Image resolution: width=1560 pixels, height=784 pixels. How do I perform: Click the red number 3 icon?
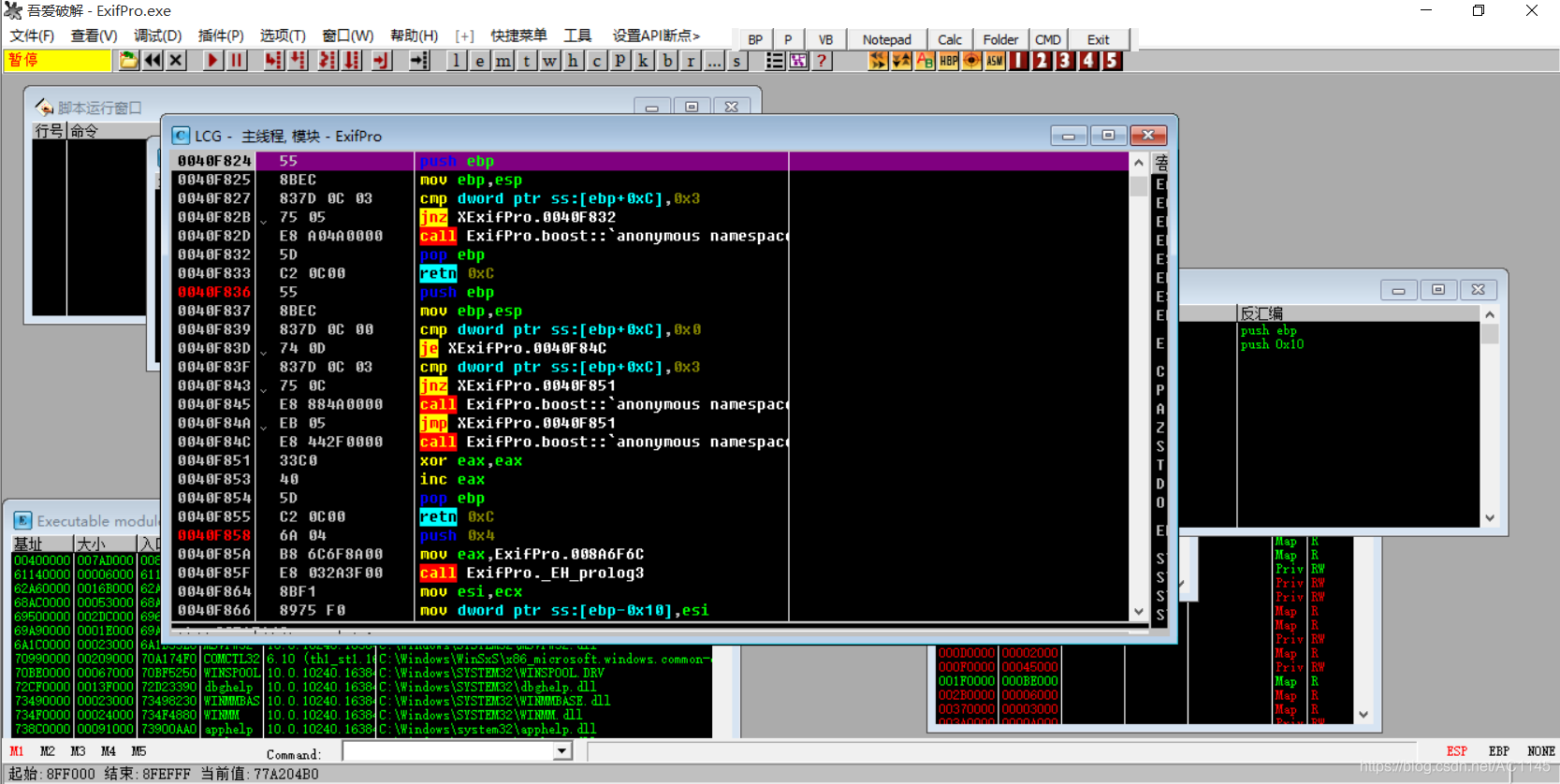tap(1065, 61)
